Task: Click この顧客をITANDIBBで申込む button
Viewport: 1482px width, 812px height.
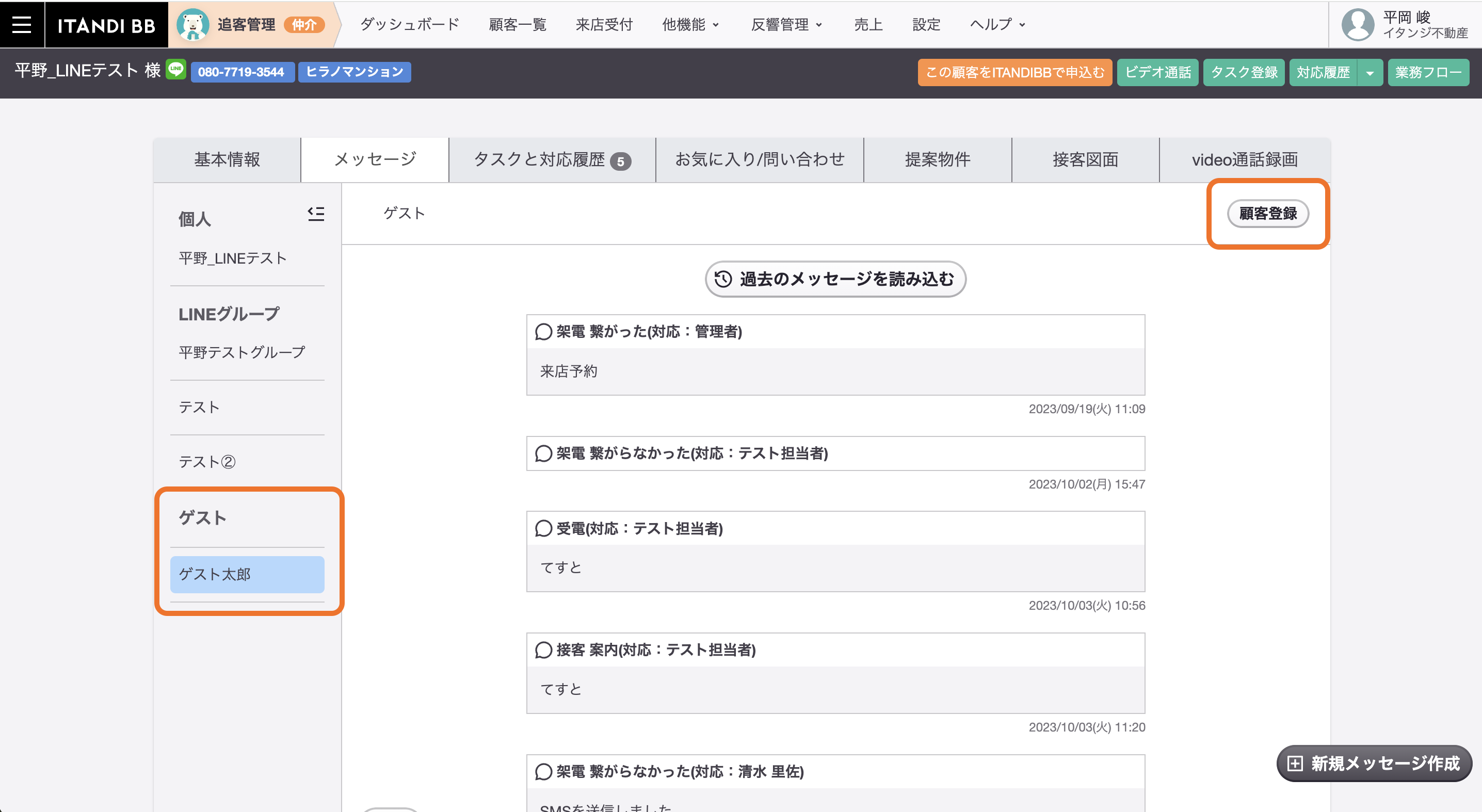Action: tap(1015, 72)
